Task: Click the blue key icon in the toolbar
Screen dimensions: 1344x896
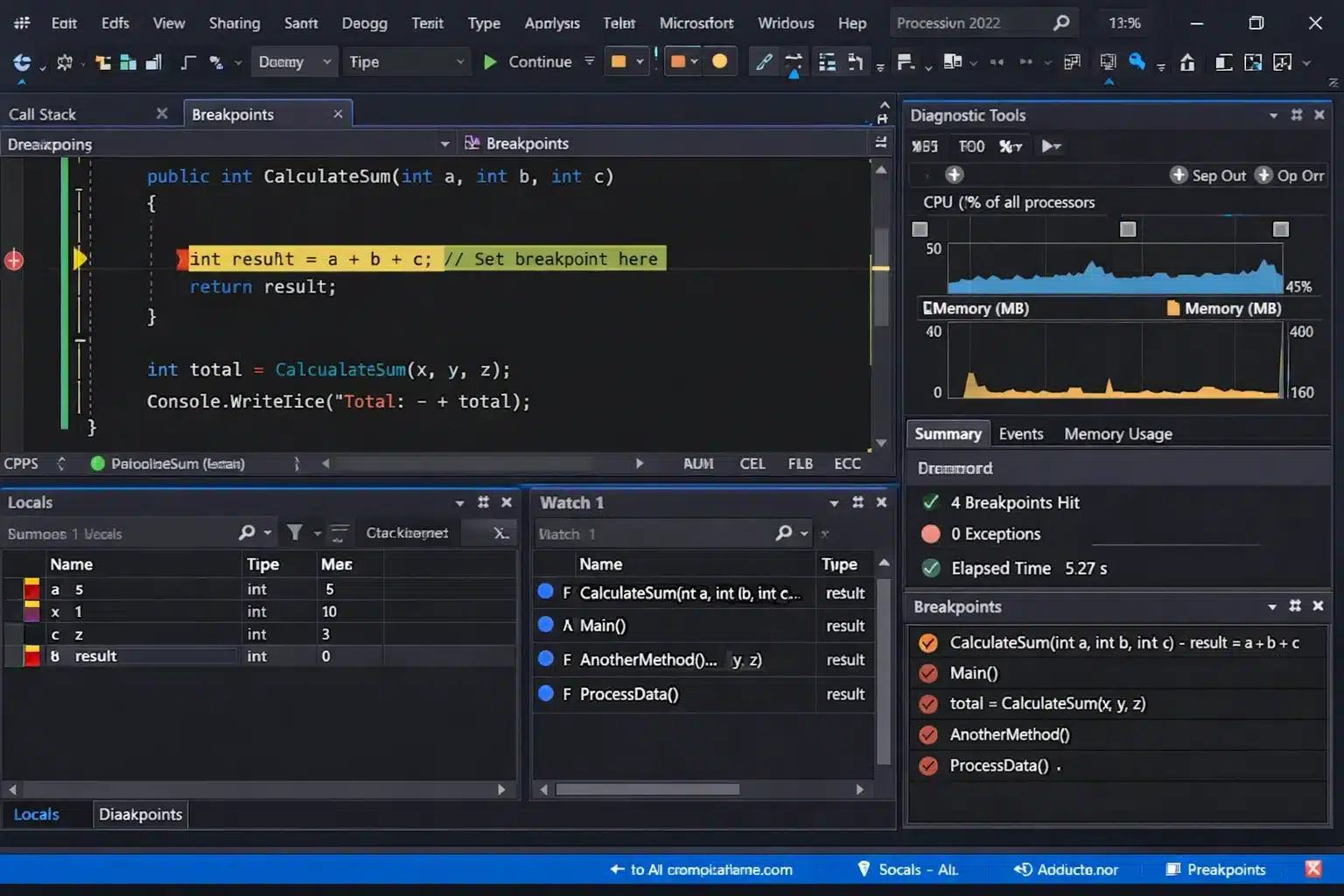Action: pyautogui.click(x=1137, y=63)
